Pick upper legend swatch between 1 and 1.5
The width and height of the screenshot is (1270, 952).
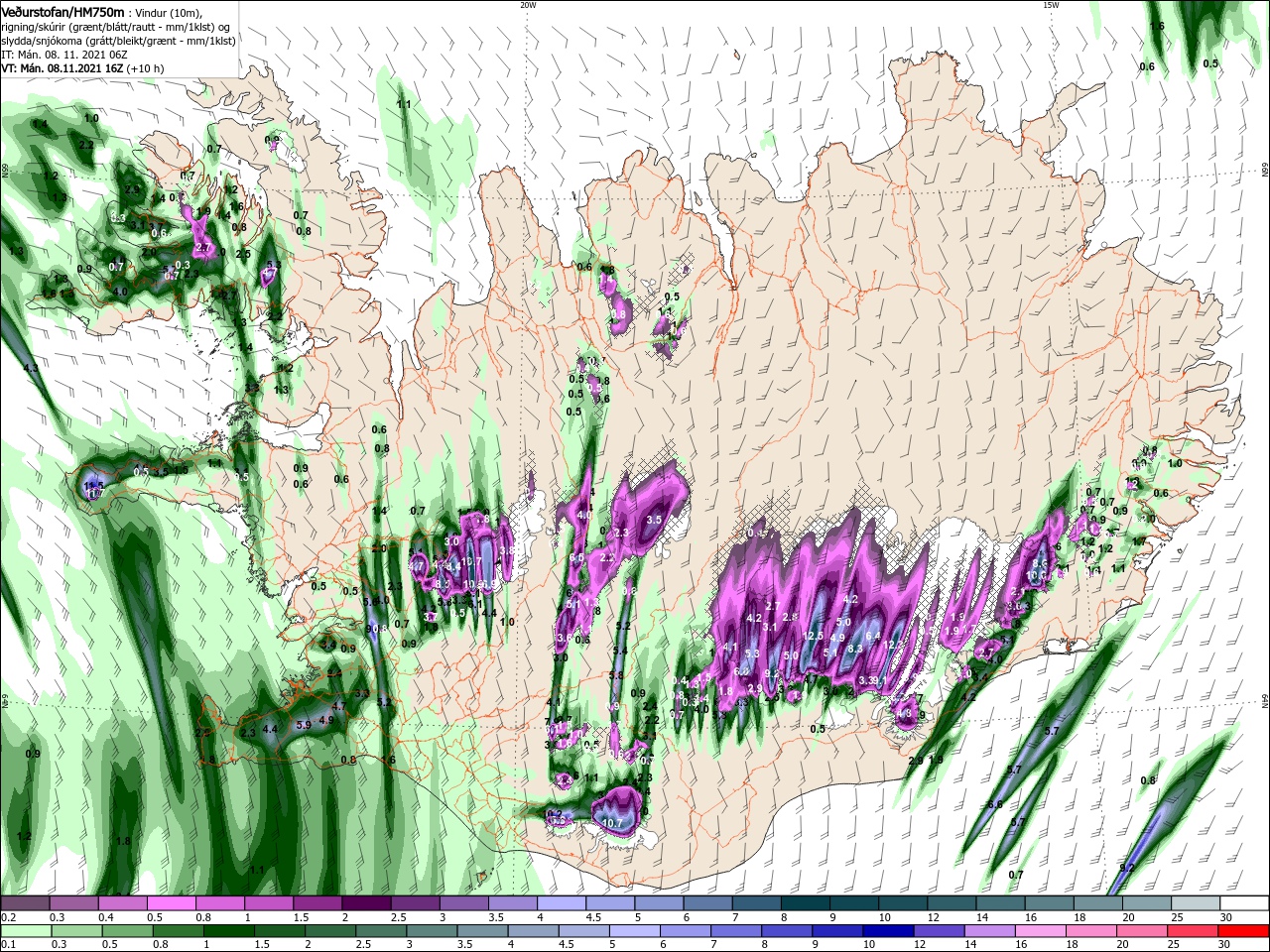tap(268, 903)
